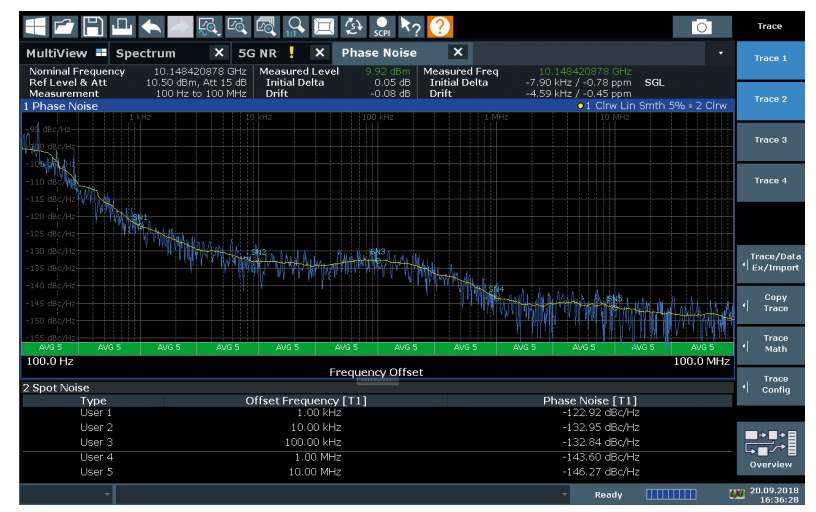Select the SN2 spot noise marker
816x512 pixels.
pos(259,252)
